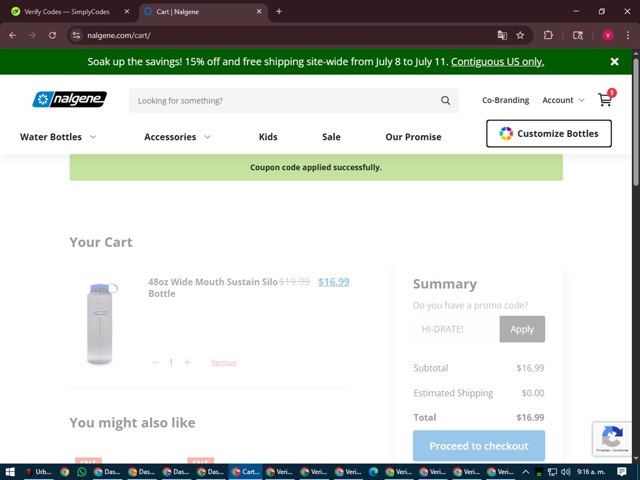This screenshot has width=640, height=480.
Task: Select the Cart | Nalgene tab
Action: click(203, 11)
